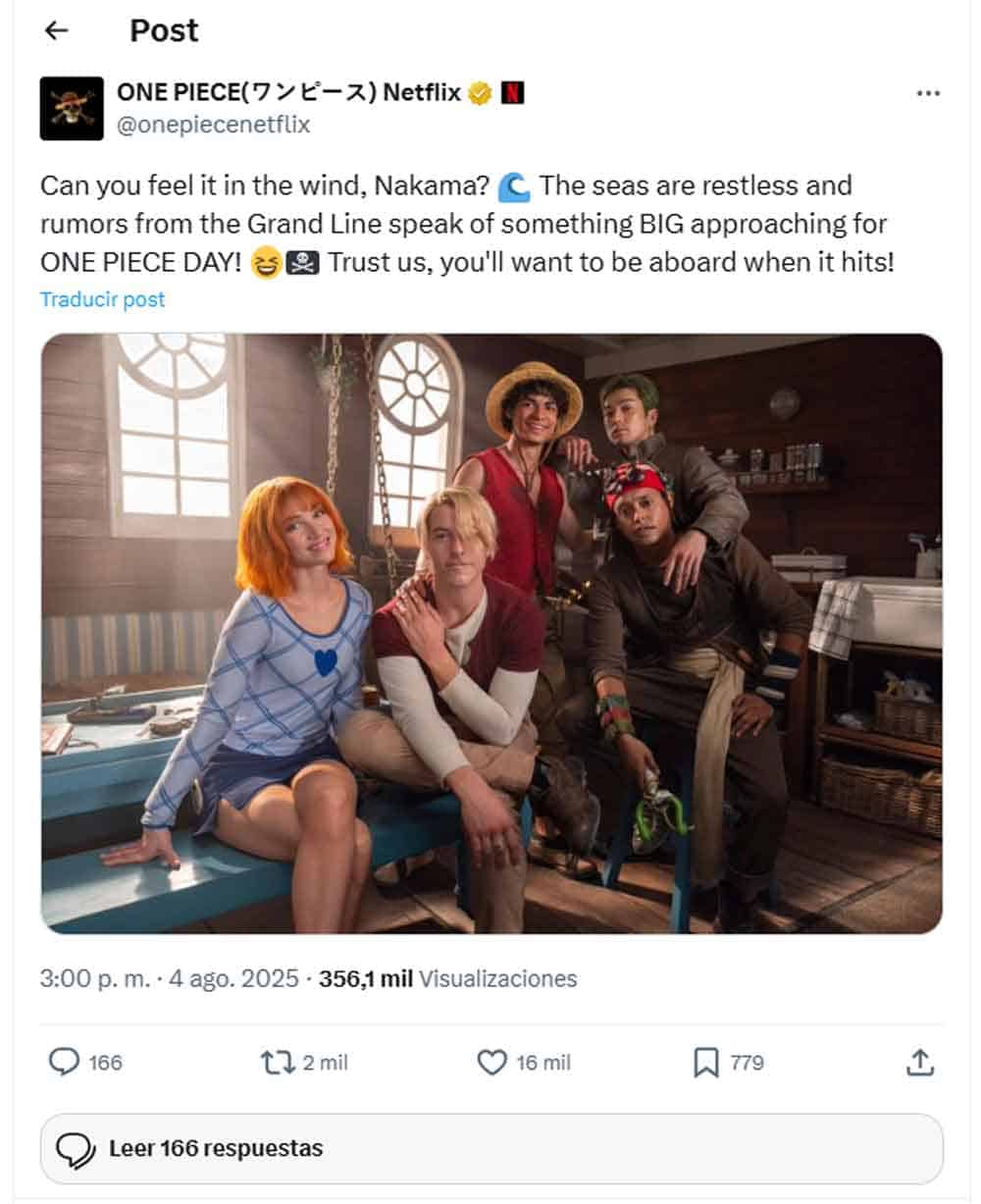This screenshot has width=981, height=1204.
Task: Click the chat bubbles icon in replies button
Action: tap(77, 1149)
